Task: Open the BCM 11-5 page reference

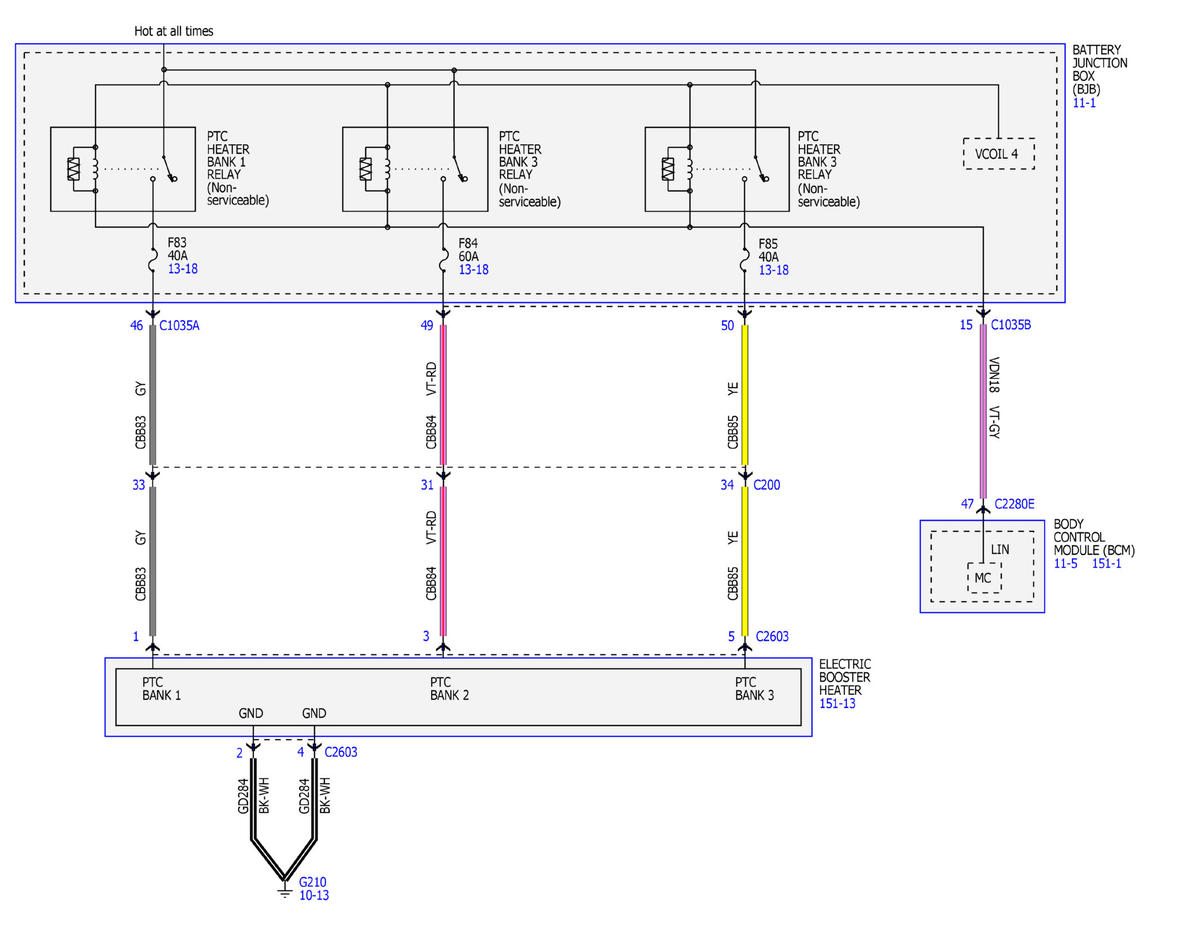Action: click(x=1067, y=564)
